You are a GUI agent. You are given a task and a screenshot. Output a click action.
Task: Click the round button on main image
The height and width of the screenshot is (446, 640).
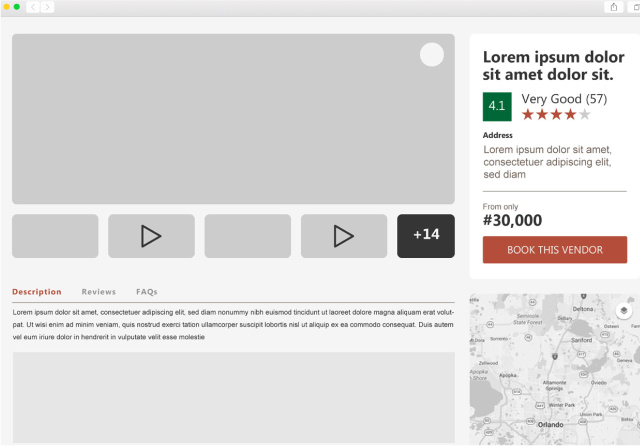pos(431,55)
